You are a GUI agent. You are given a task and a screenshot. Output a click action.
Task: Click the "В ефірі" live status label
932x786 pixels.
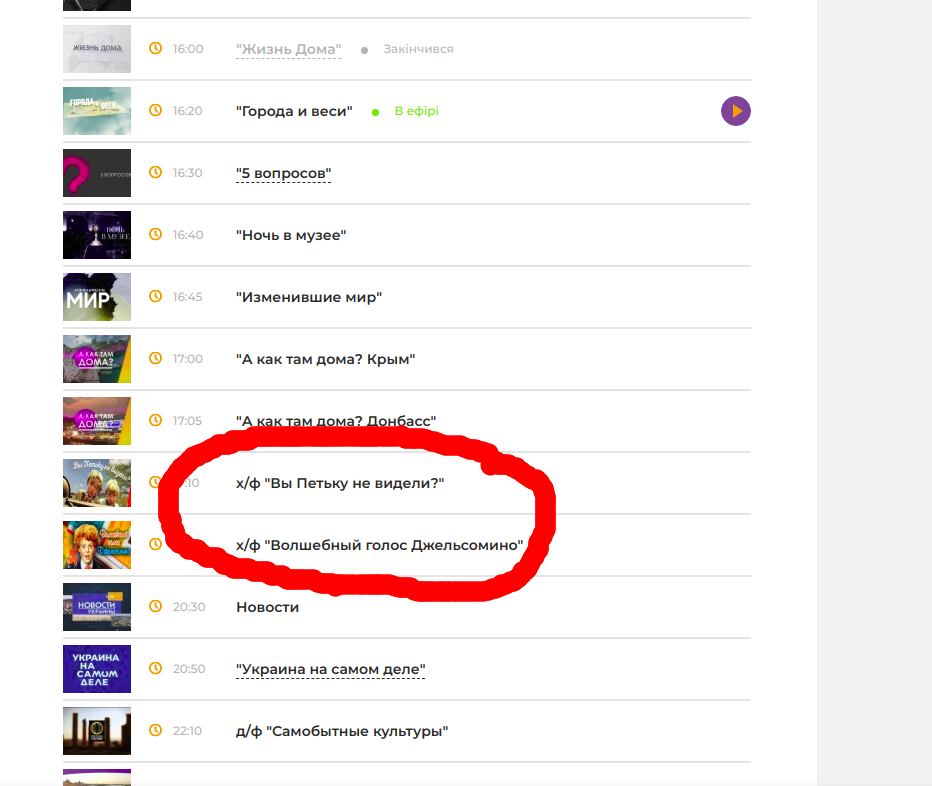[x=416, y=111]
